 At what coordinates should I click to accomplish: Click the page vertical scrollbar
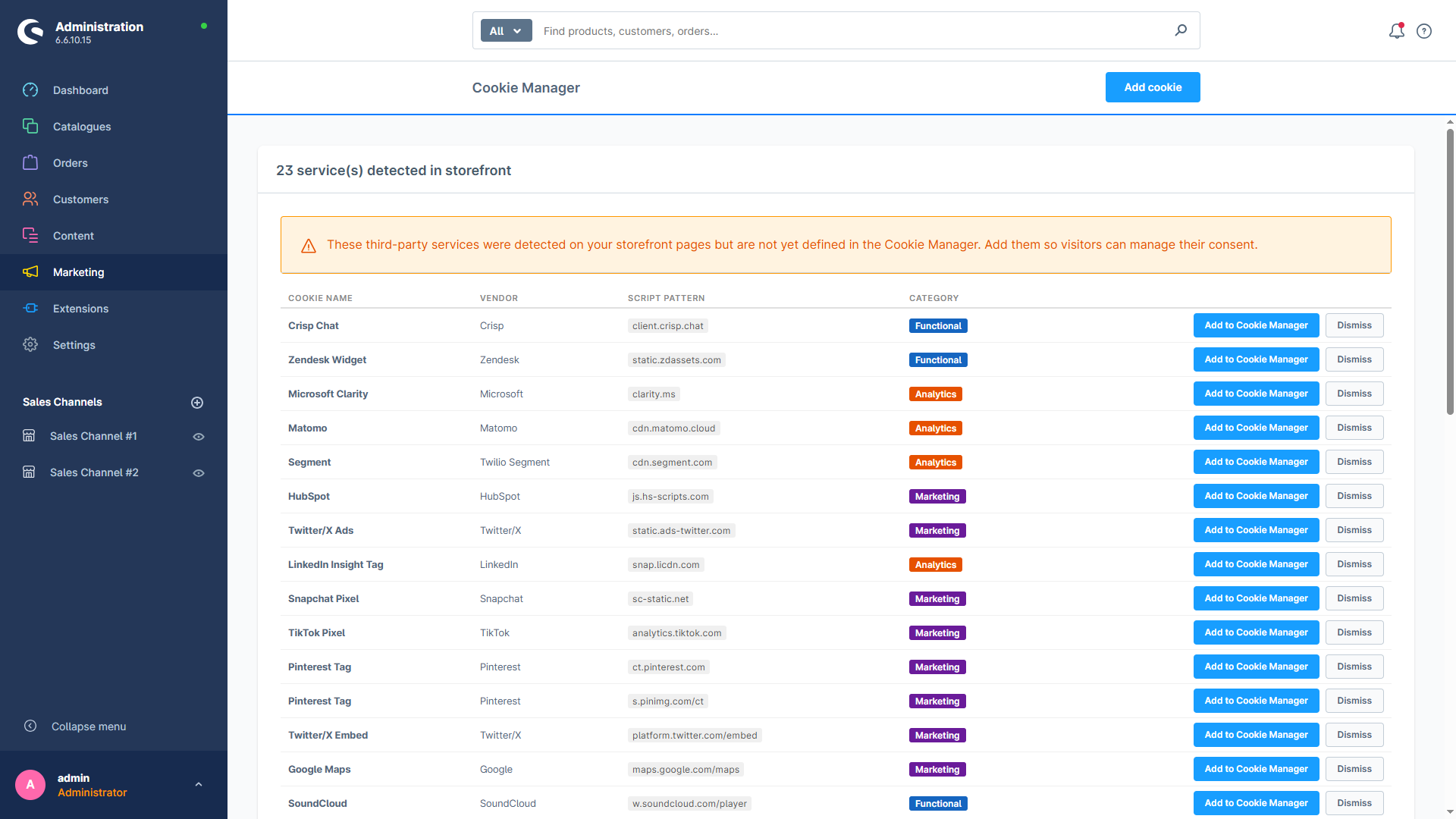(x=1450, y=271)
